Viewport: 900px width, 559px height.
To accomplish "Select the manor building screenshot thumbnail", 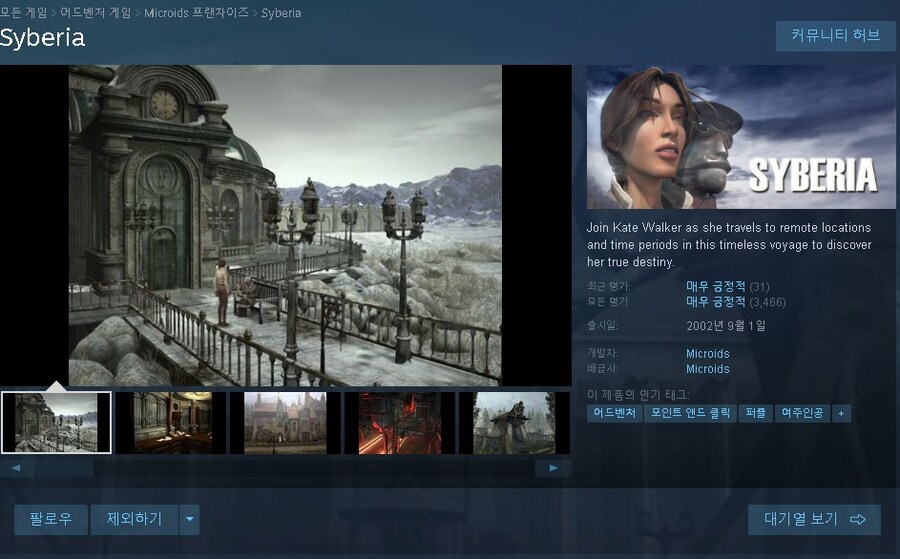I will [285, 423].
